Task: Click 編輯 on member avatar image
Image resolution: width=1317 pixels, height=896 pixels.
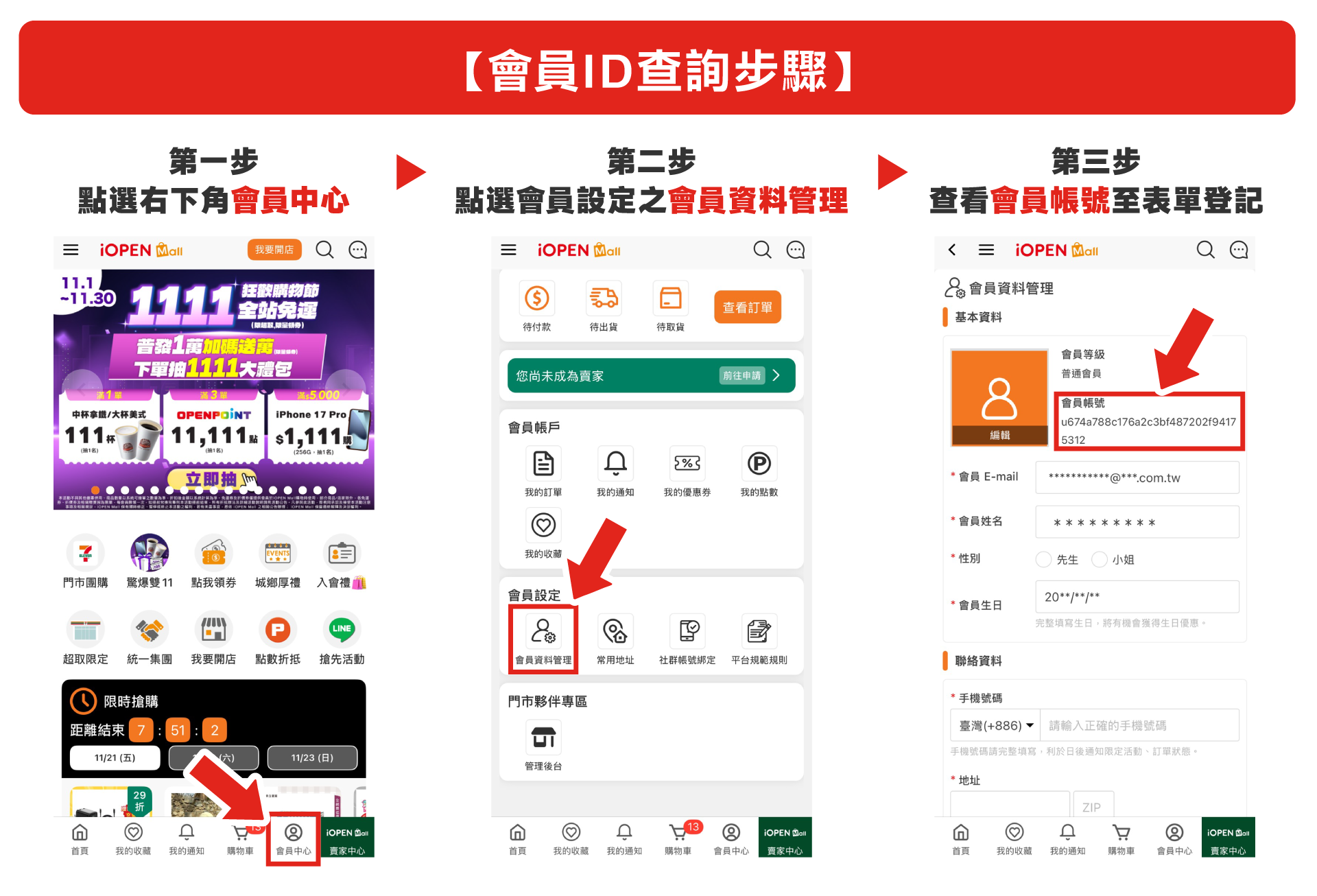Action: click(999, 435)
